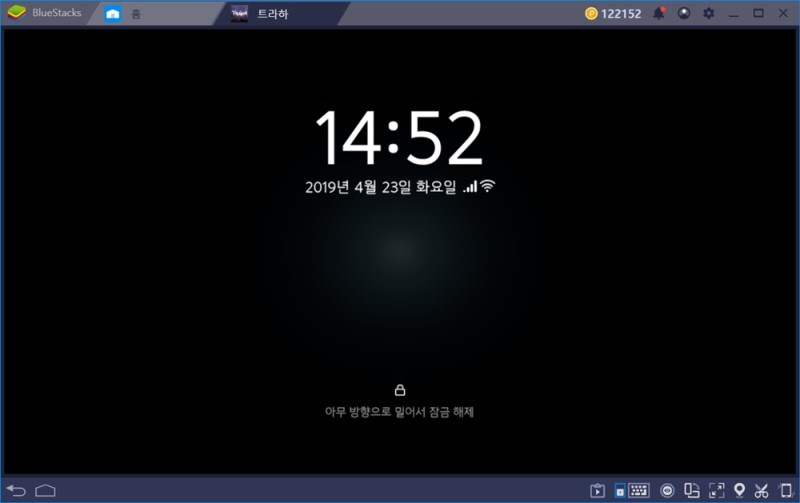800x503 pixels.
Task: Take a screenshot with scissors icon
Action: 761,490
